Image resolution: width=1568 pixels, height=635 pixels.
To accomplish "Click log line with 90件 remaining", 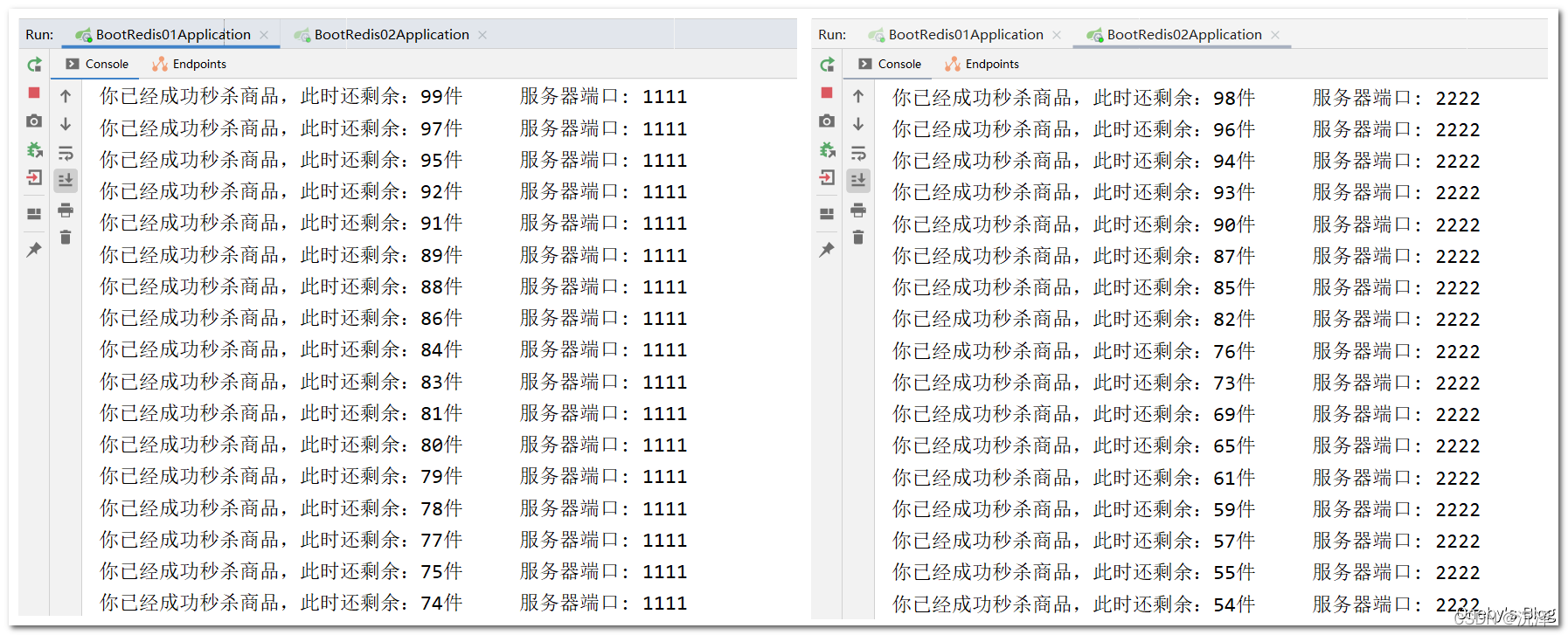I will [1186, 224].
